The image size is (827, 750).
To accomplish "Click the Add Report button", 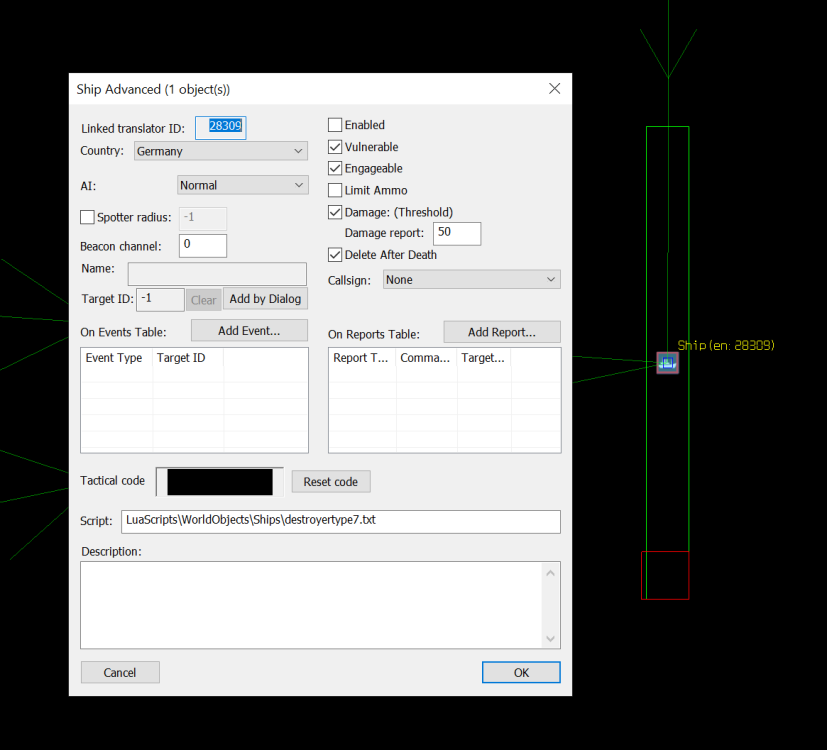I will pos(501,332).
